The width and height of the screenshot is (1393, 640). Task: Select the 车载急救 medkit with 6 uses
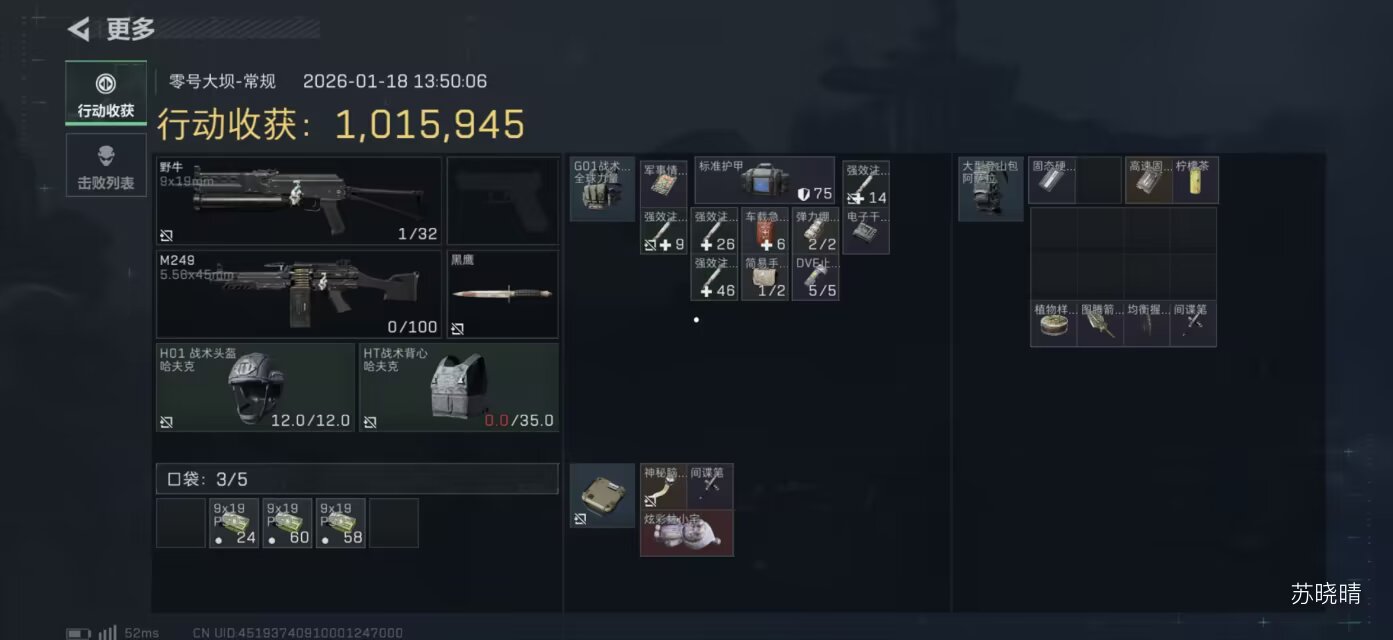point(765,231)
